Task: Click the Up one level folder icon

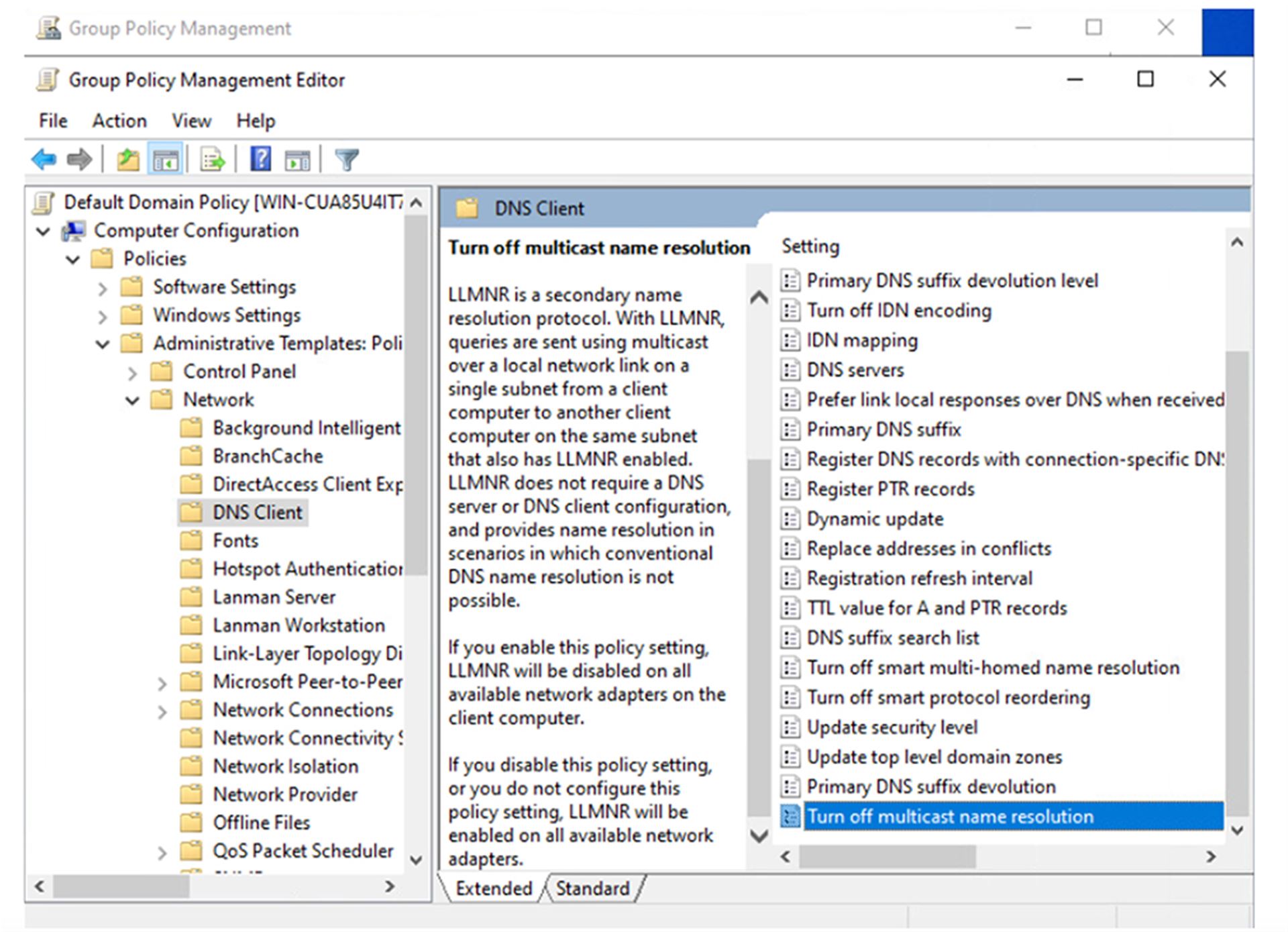Action: point(127,160)
